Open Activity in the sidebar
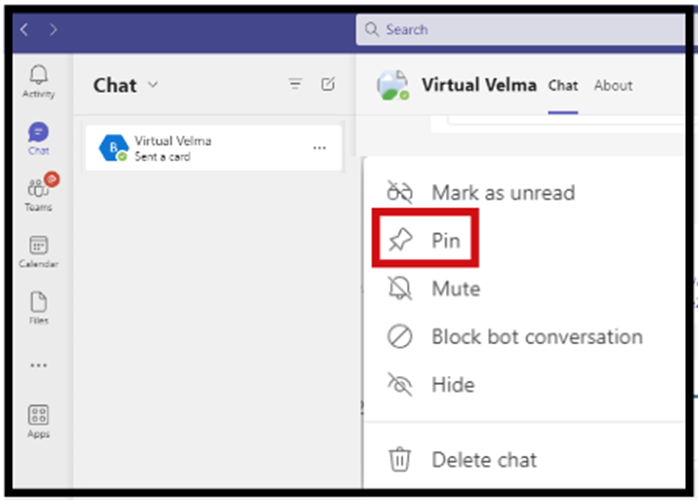The image size is (698, 500). [39, 81]
